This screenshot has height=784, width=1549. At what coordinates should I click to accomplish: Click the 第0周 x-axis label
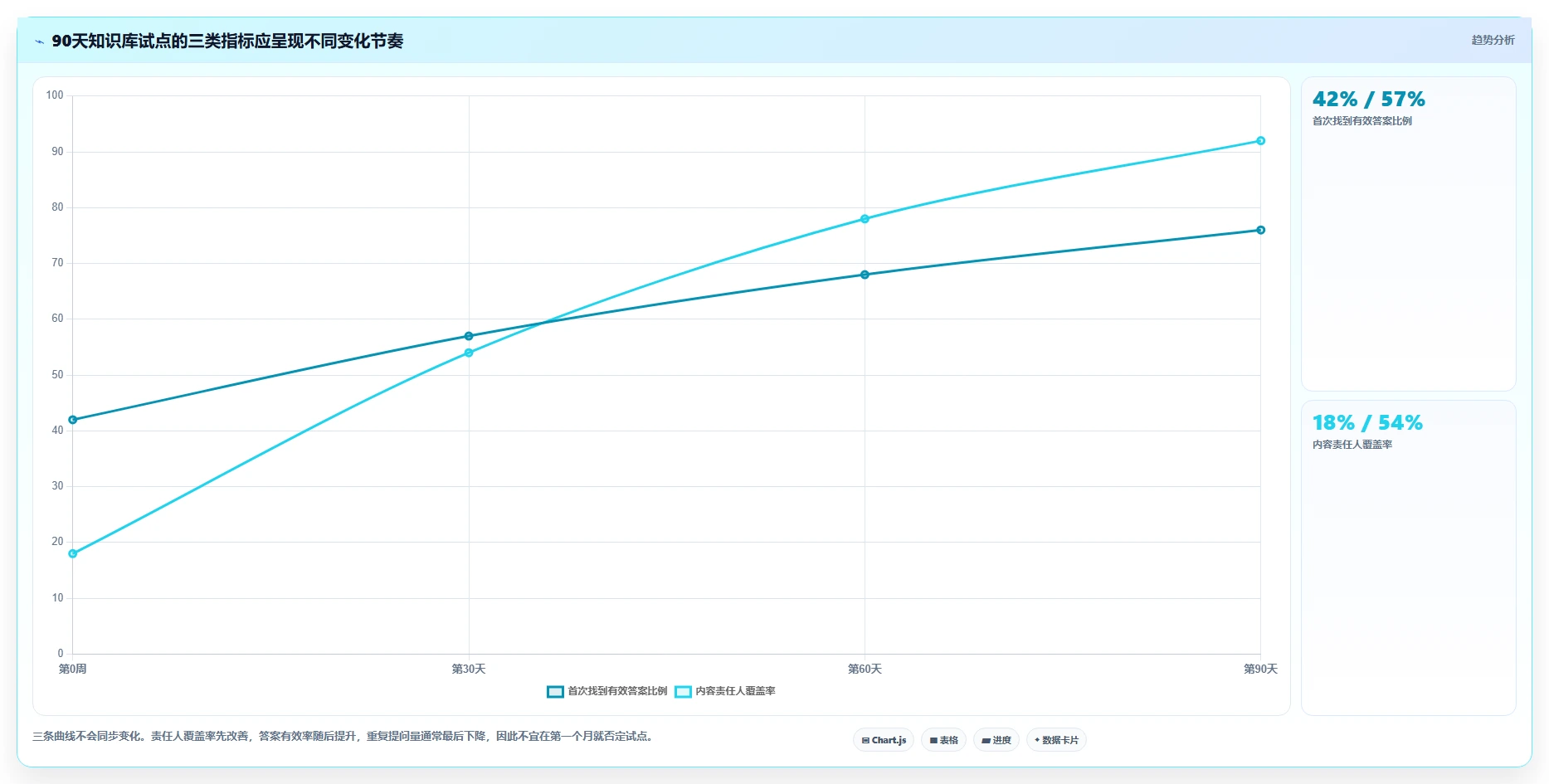click(73, 669)
